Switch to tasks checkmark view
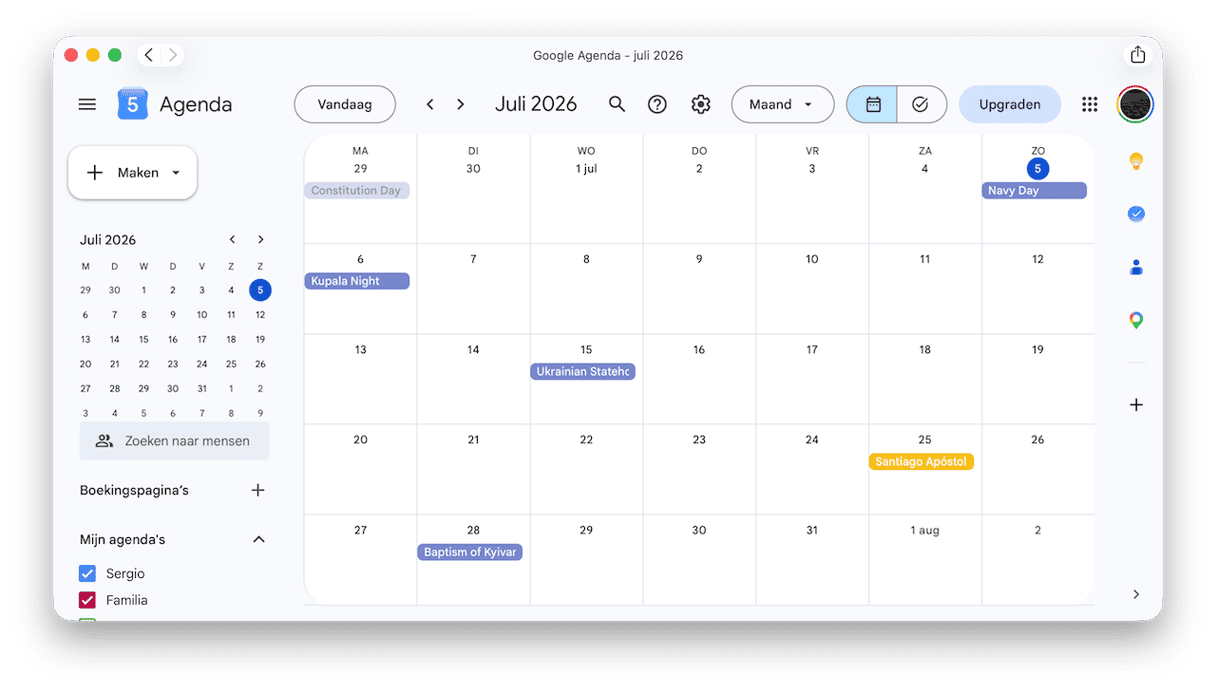The image size is (1216, 691). [x=921, y=104]
